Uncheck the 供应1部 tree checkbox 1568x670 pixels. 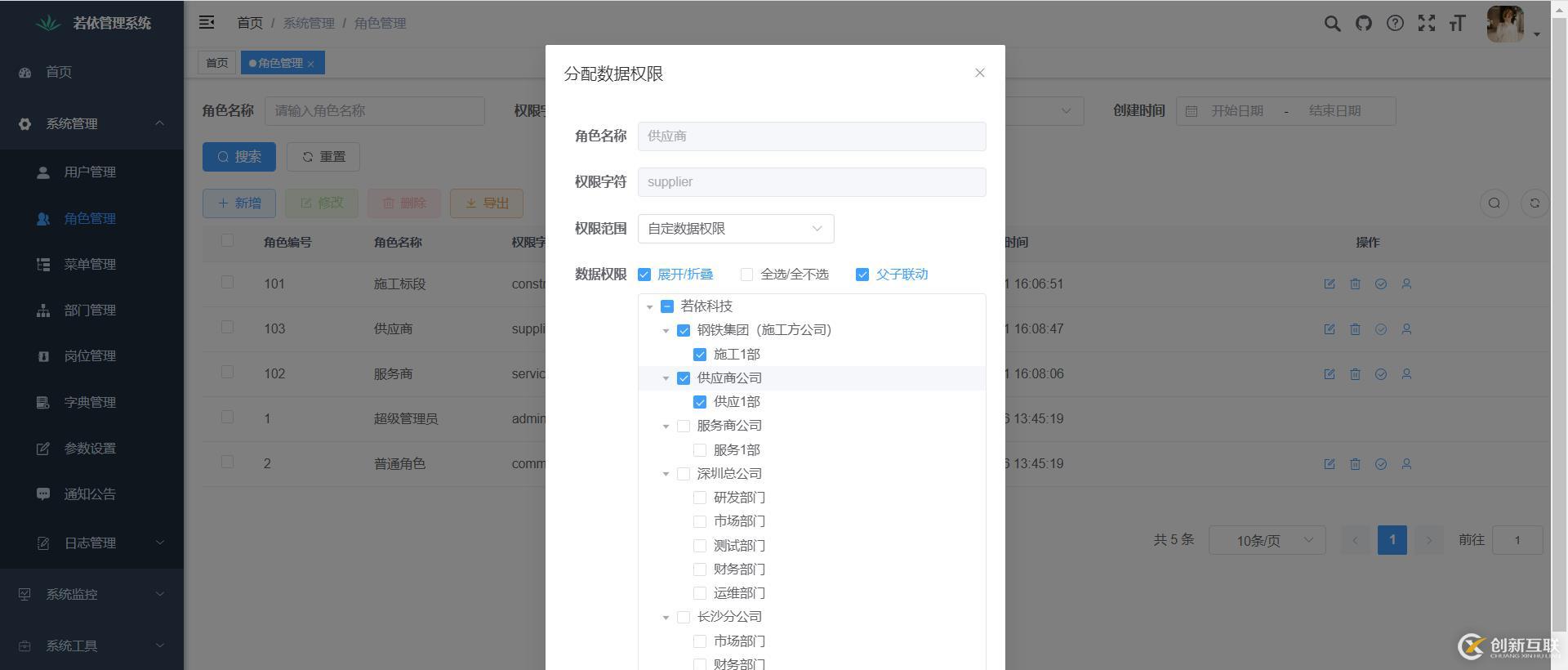click(700, 402)
